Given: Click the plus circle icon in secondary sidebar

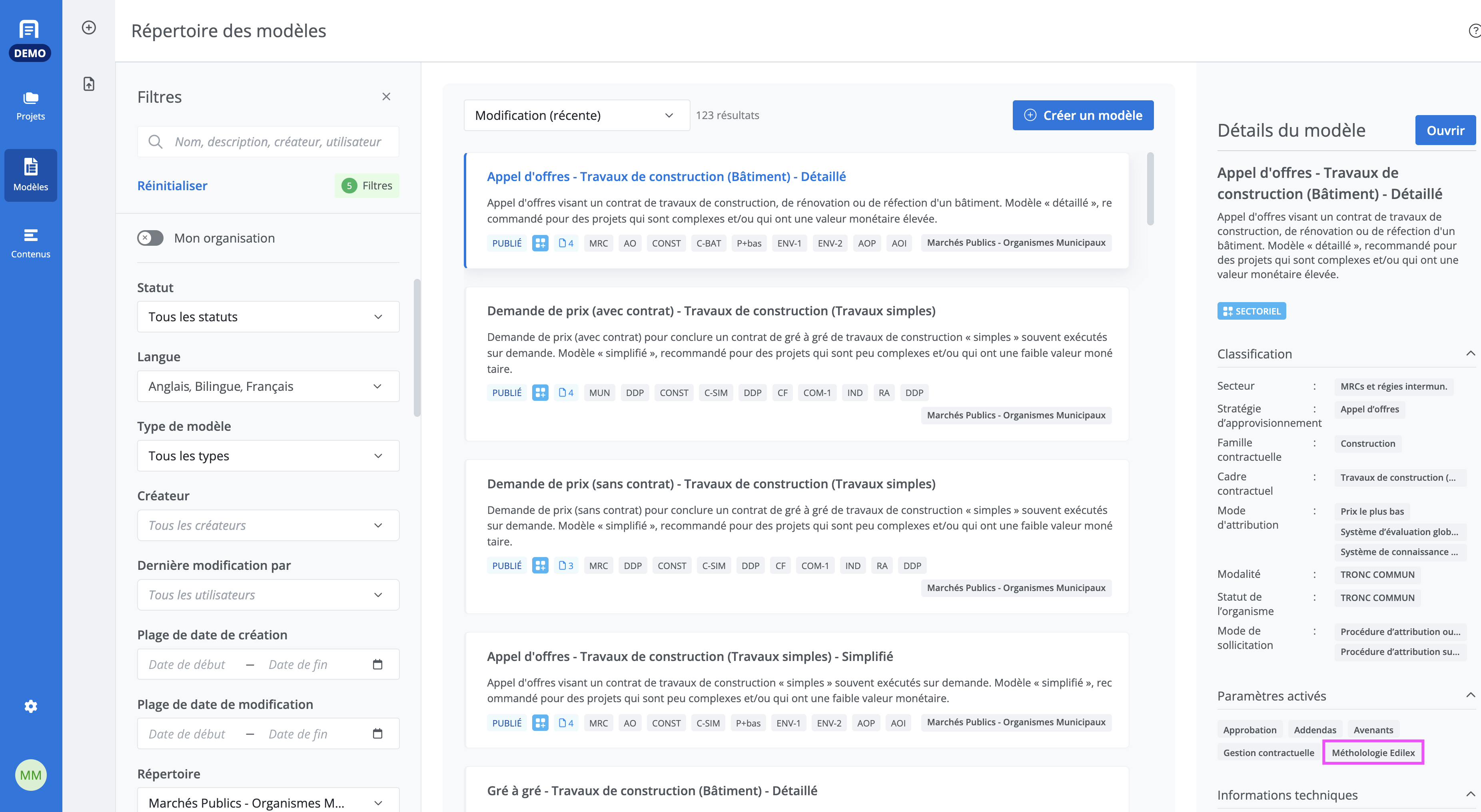Looking at the screenshot, I should click(x=88, y=28).
